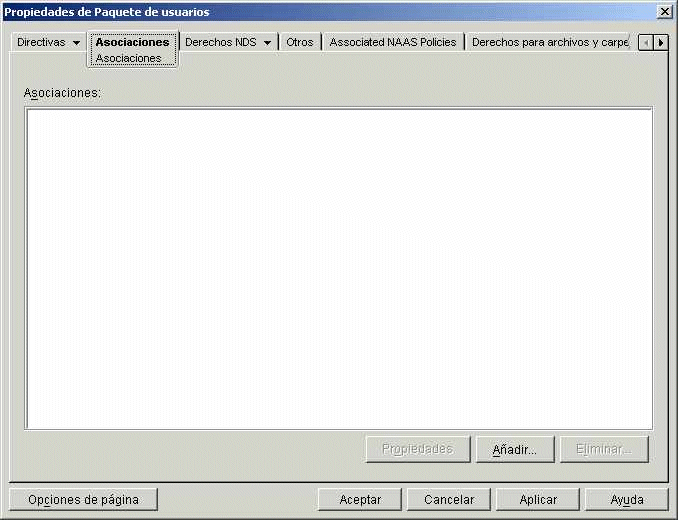678x520 pixels.
Task: Open the Opciones de página button
Action: click(83, 500)
